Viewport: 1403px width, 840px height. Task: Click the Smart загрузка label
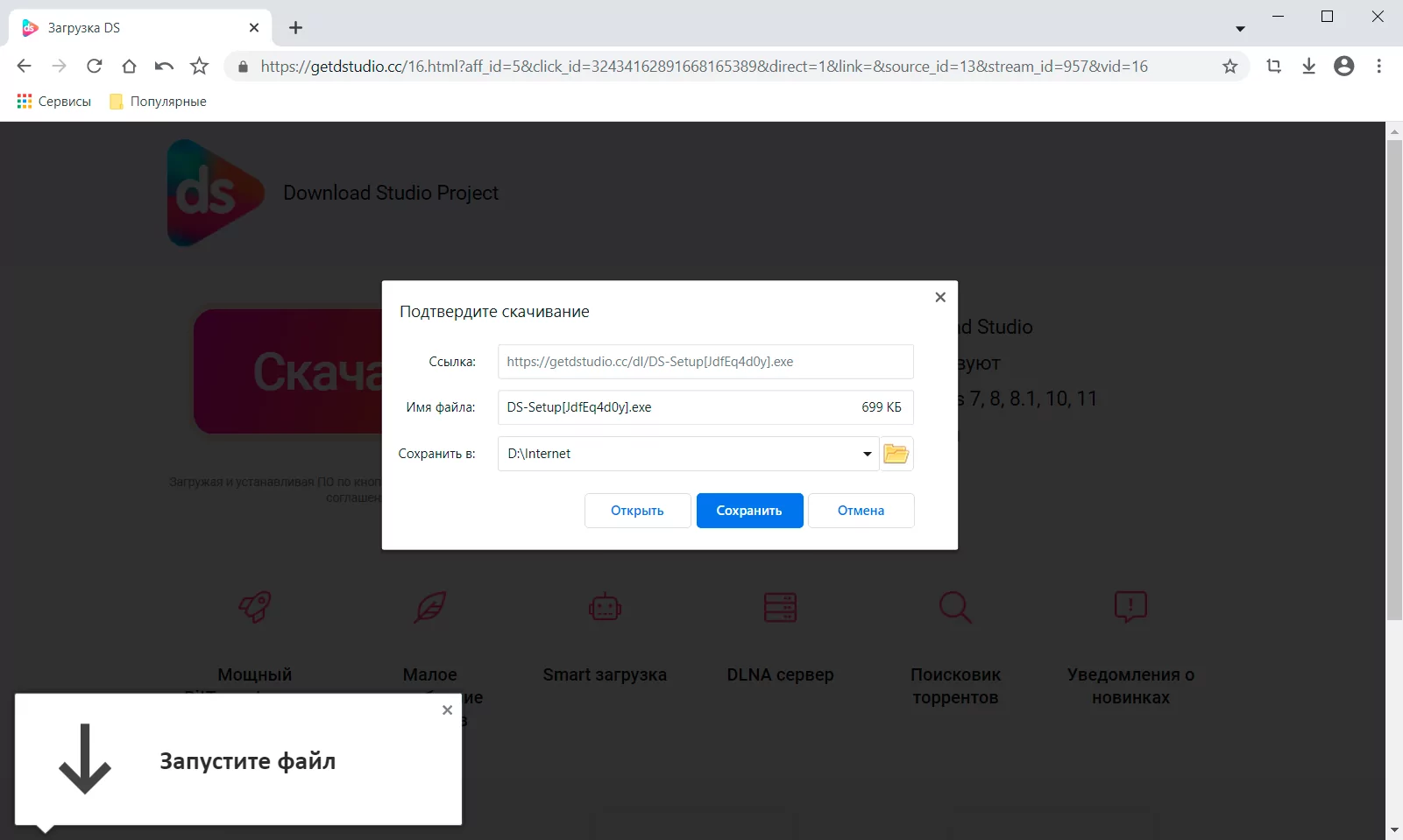605,674
